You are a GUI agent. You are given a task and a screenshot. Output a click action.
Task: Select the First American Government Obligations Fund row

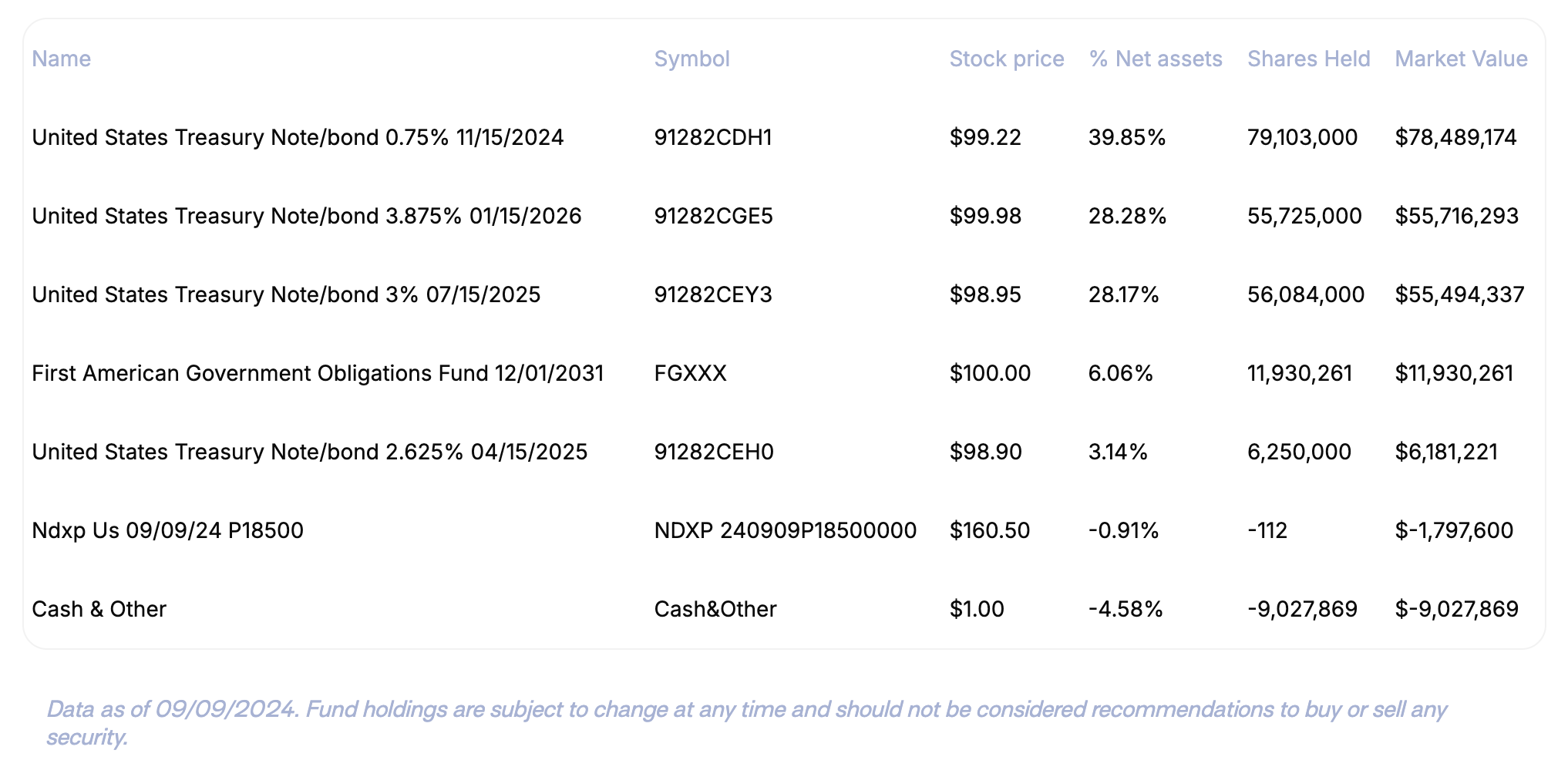pos(318,373)
